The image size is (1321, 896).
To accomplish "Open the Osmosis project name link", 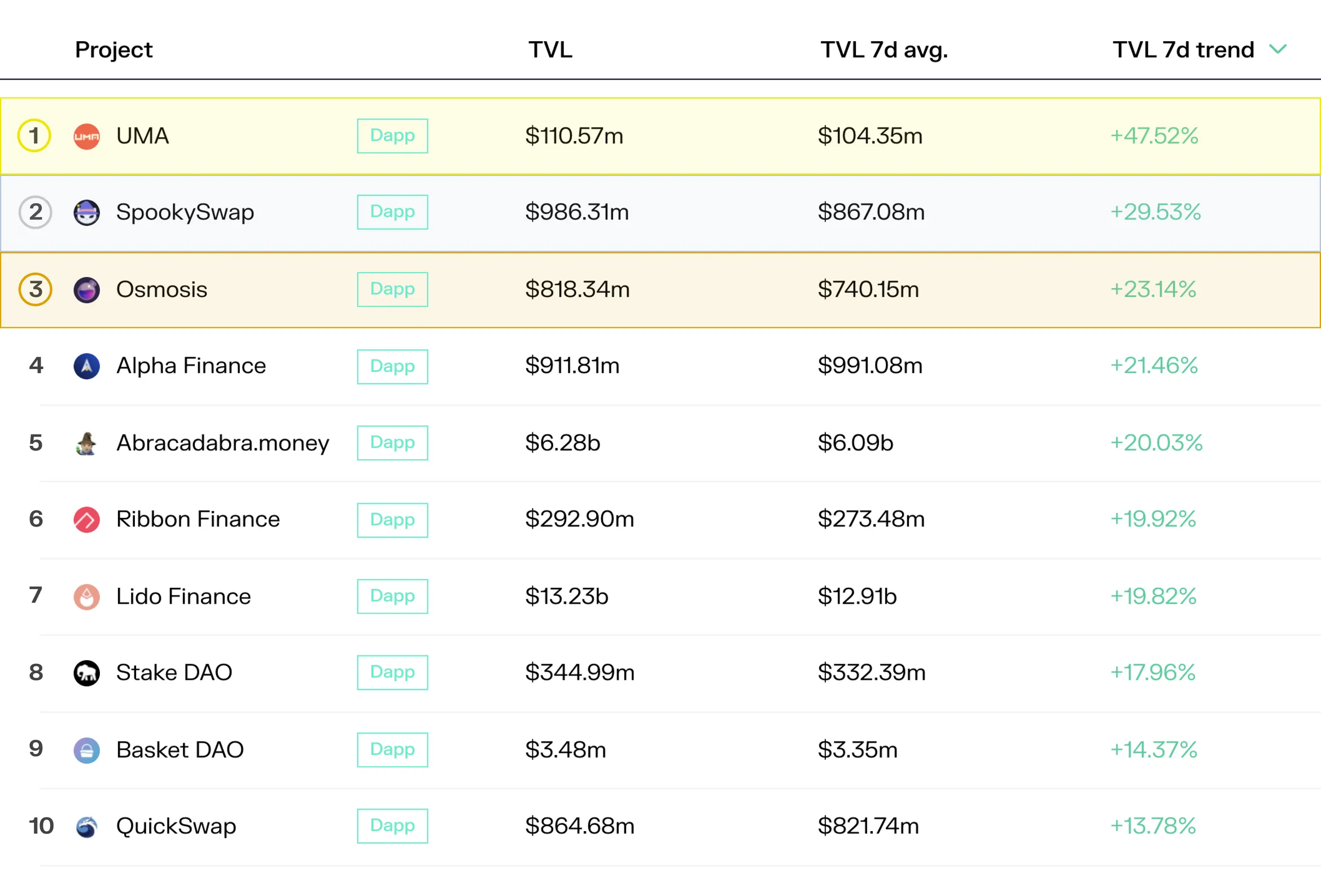I will tap(161, 290).
